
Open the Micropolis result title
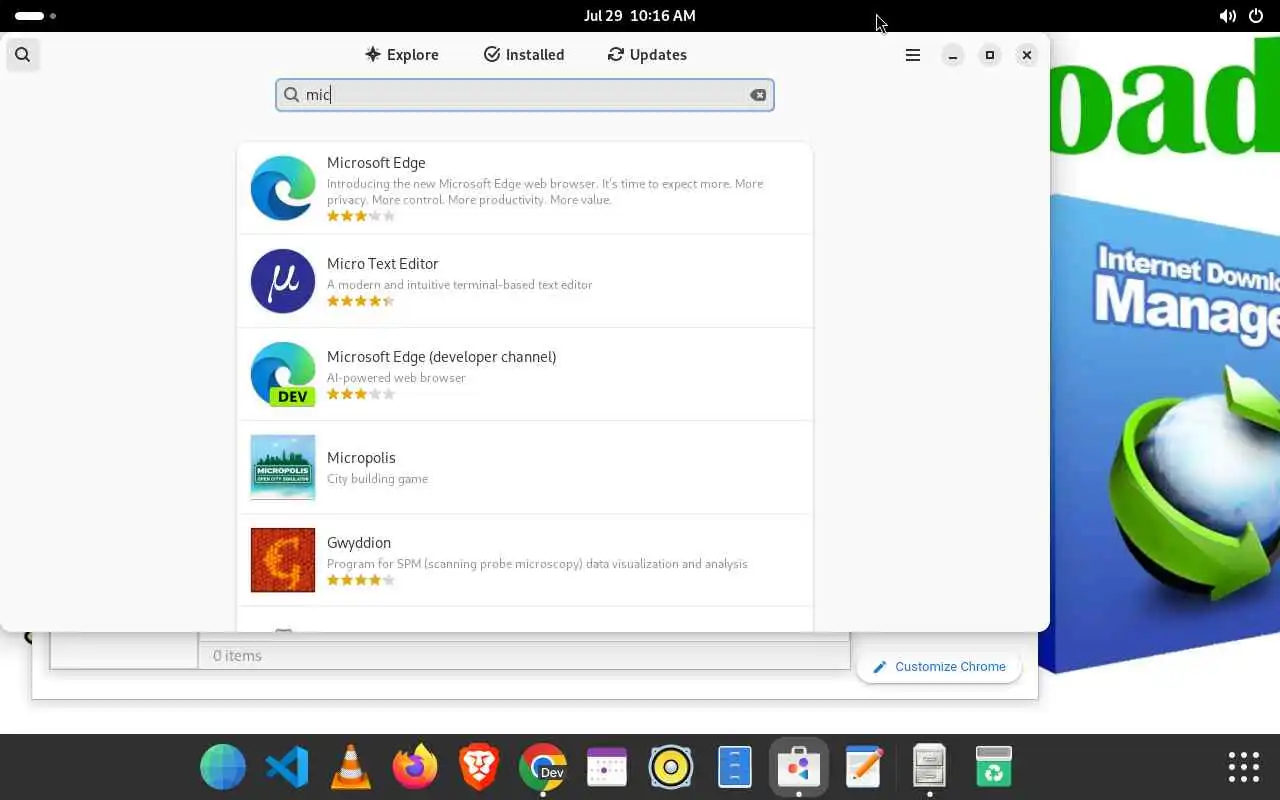tap(361, 458)
